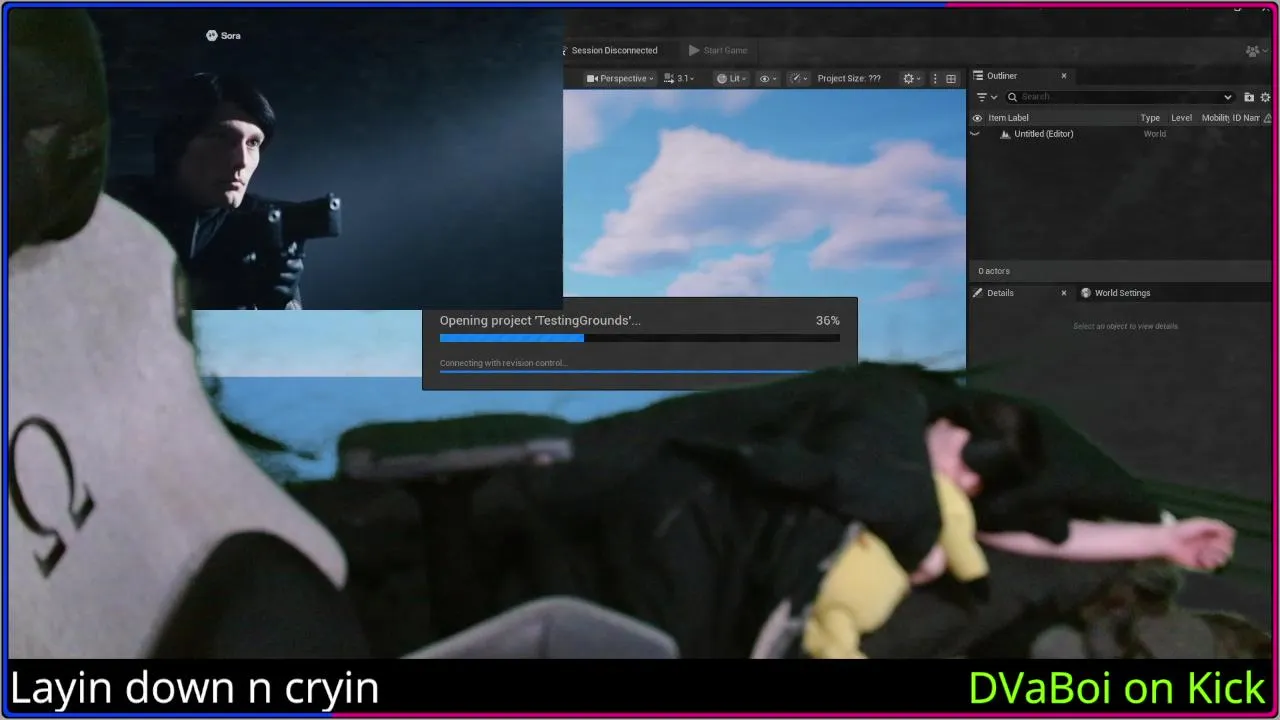Click the World type cell

[1154, 134]
